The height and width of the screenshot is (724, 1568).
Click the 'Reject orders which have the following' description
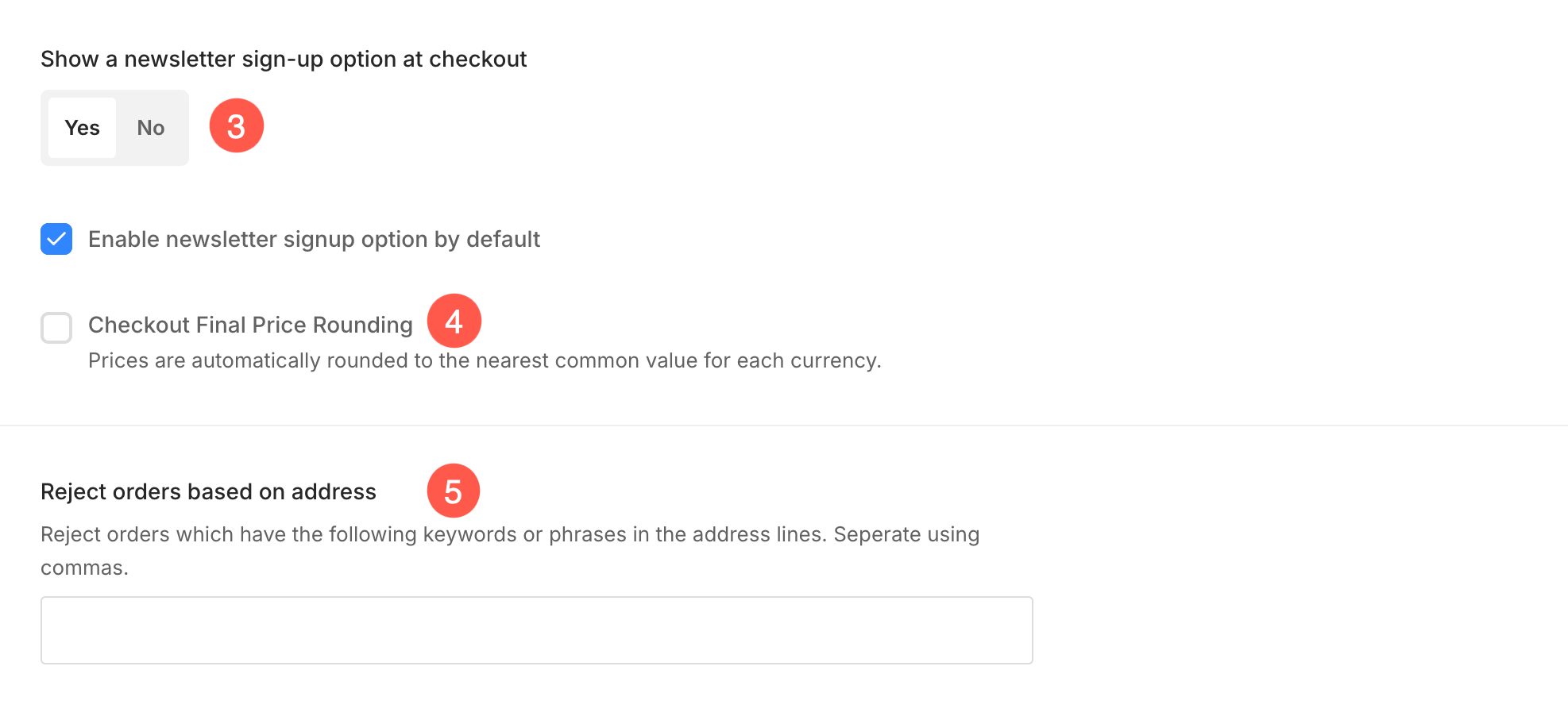tap(230, 534)
